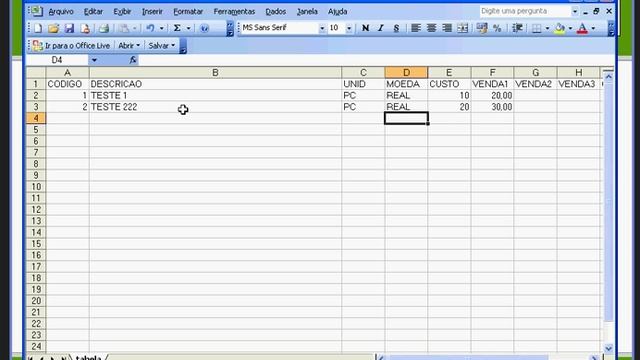
Task: Open the borders style dropdown arrow
Action: (x=547, y=28)
